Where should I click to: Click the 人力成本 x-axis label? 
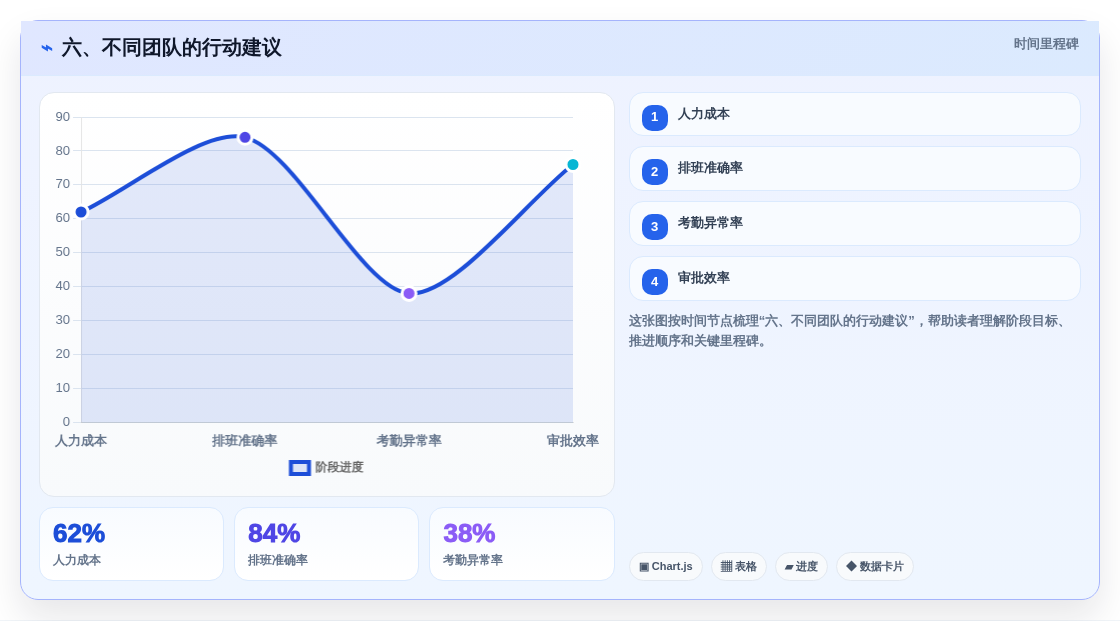tap(81, 441)
